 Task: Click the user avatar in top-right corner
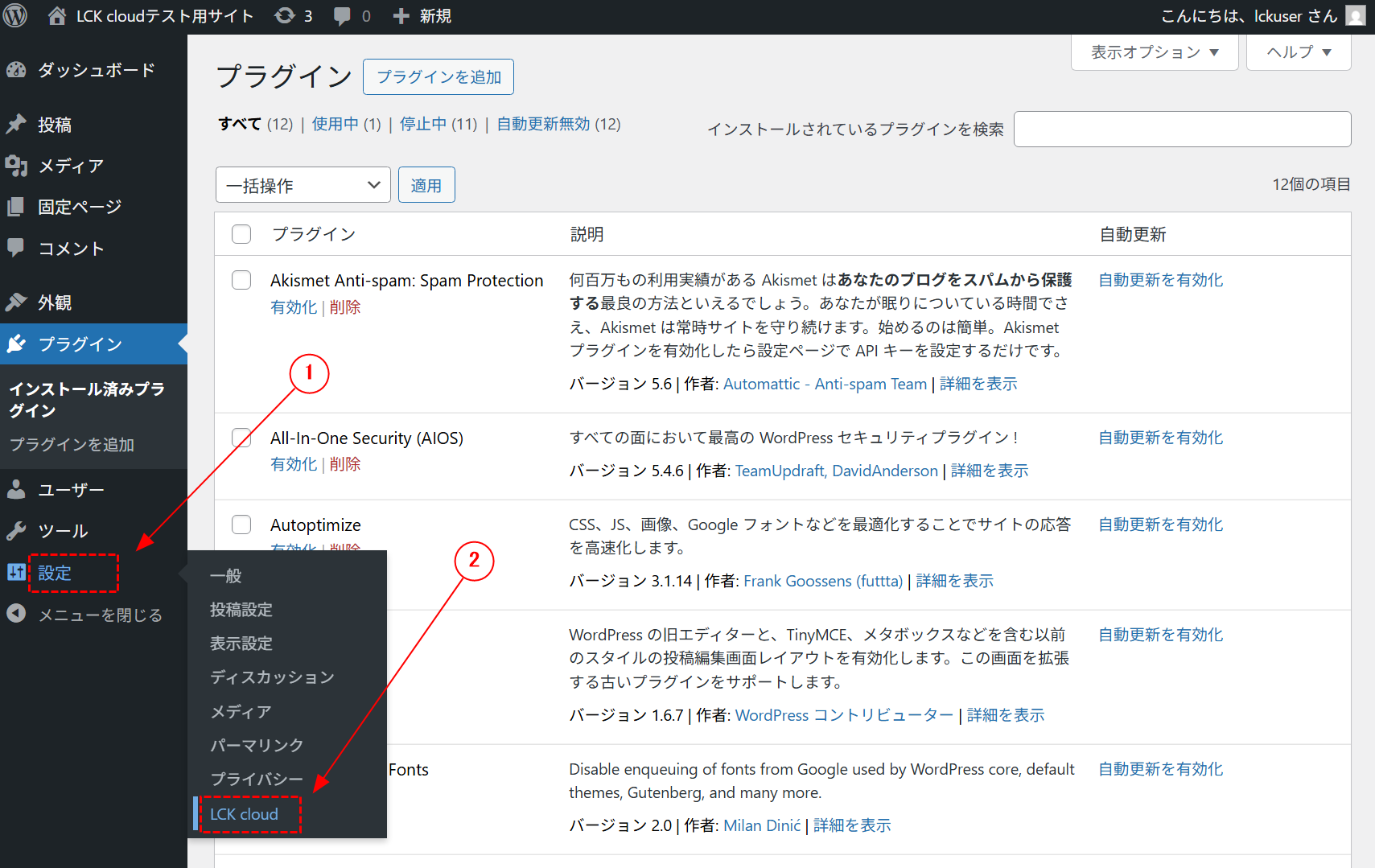click(x=1356, y=16)
